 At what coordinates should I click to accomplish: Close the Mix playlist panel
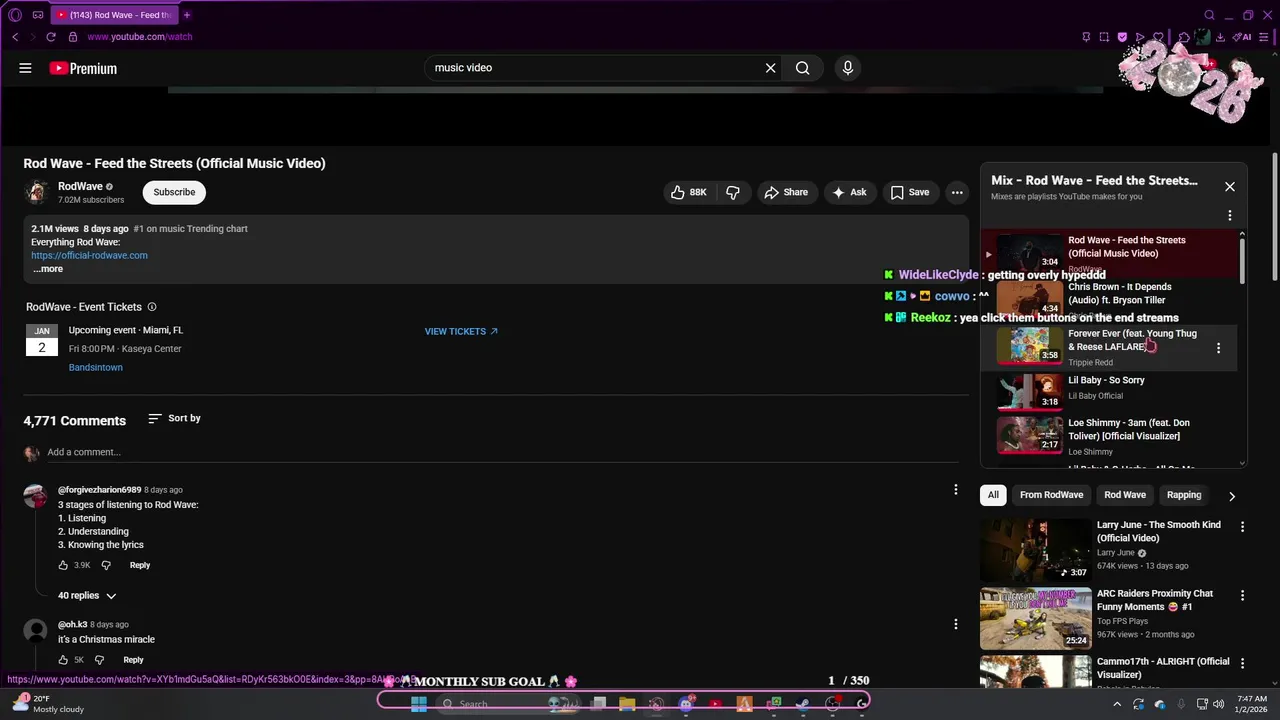[x=1230, y=187]
